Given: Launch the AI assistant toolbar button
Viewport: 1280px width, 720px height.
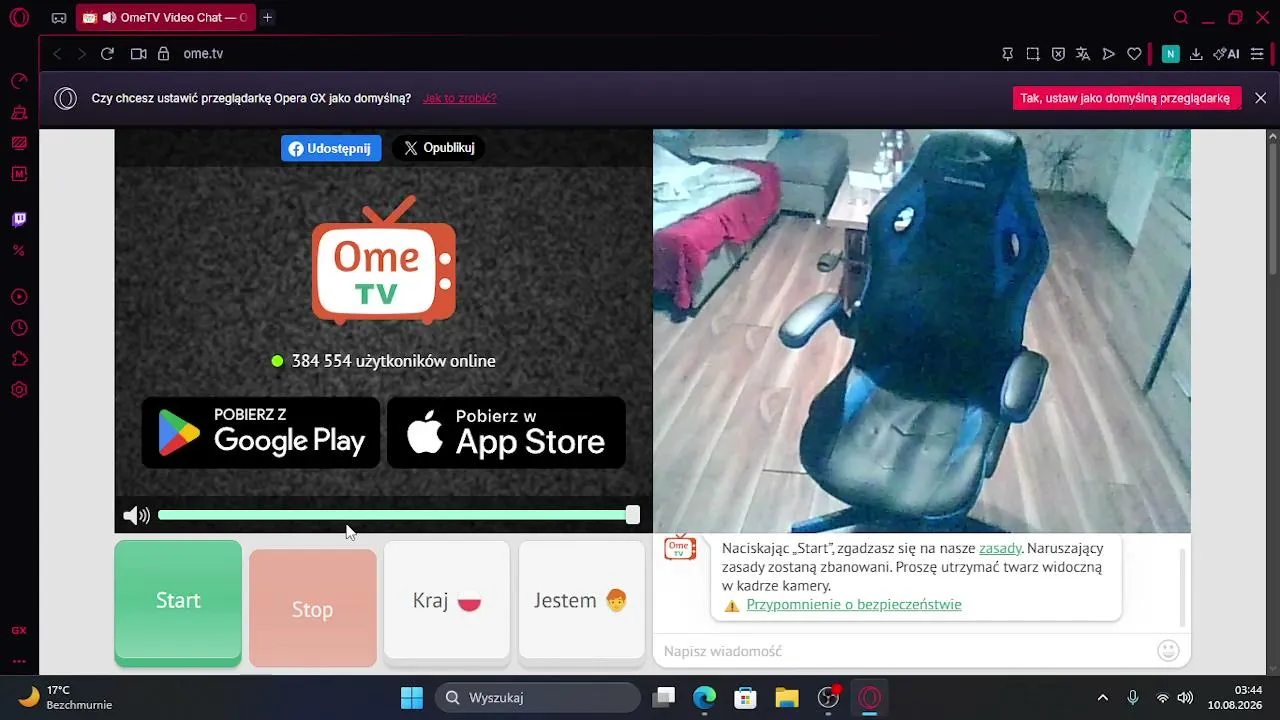Looking at the screenshot, I should click(x=1226, y=54).
